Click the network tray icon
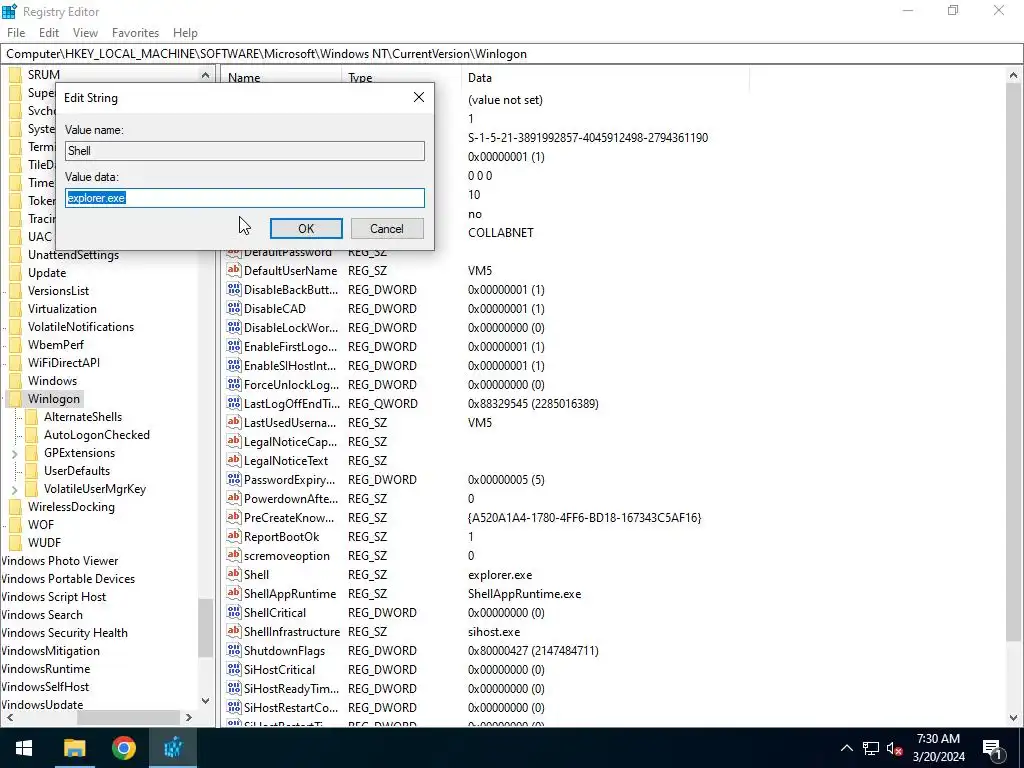This screenshot has height=768, width=1024. pos(871,748)
